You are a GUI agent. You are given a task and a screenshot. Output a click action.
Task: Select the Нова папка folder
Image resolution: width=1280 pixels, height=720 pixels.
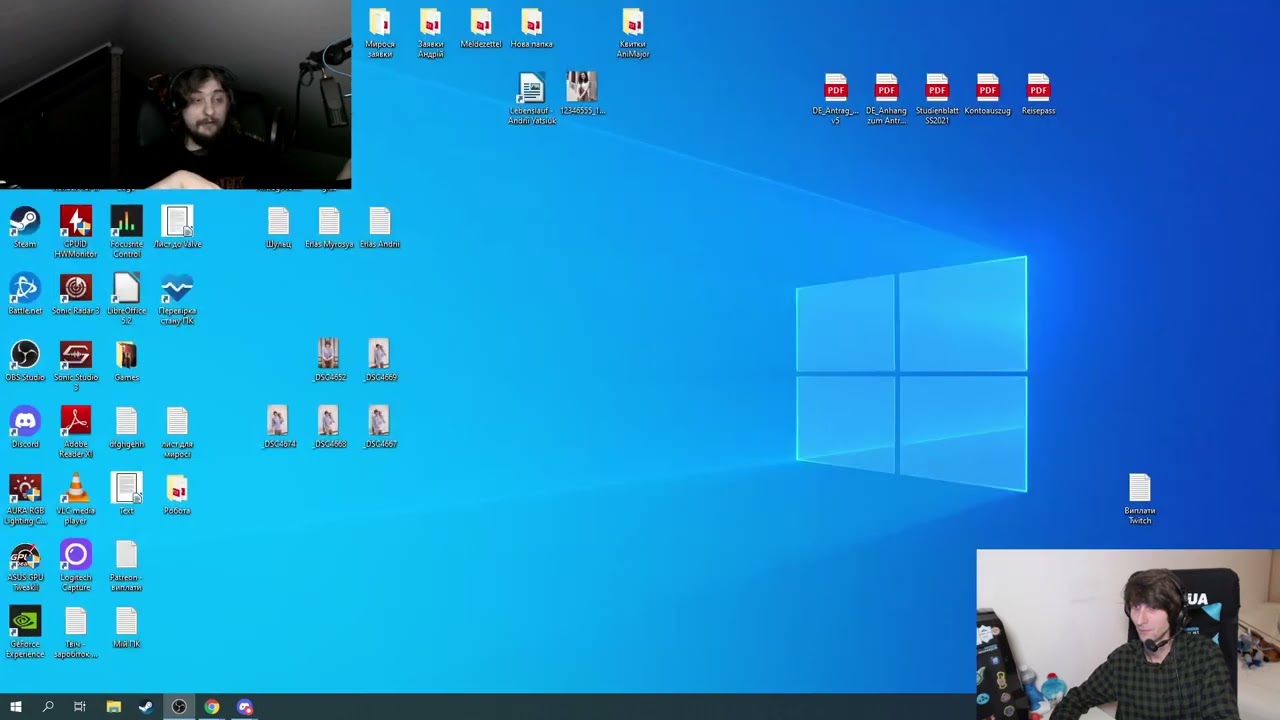tap(531, 28)
